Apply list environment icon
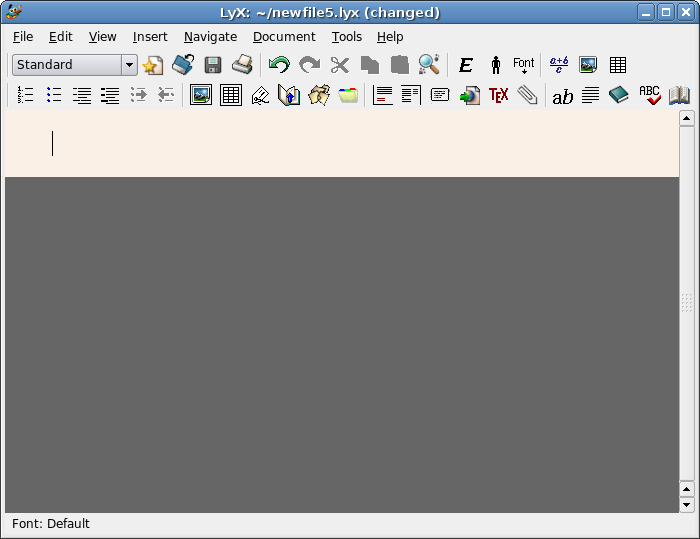 point(82,95)
